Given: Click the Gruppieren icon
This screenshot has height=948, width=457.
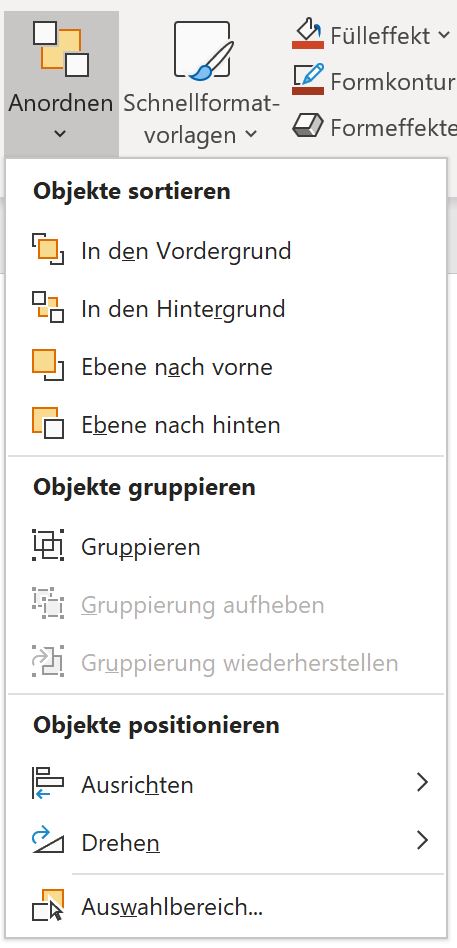Looking at the screenshot, I should tap(48, 546).
